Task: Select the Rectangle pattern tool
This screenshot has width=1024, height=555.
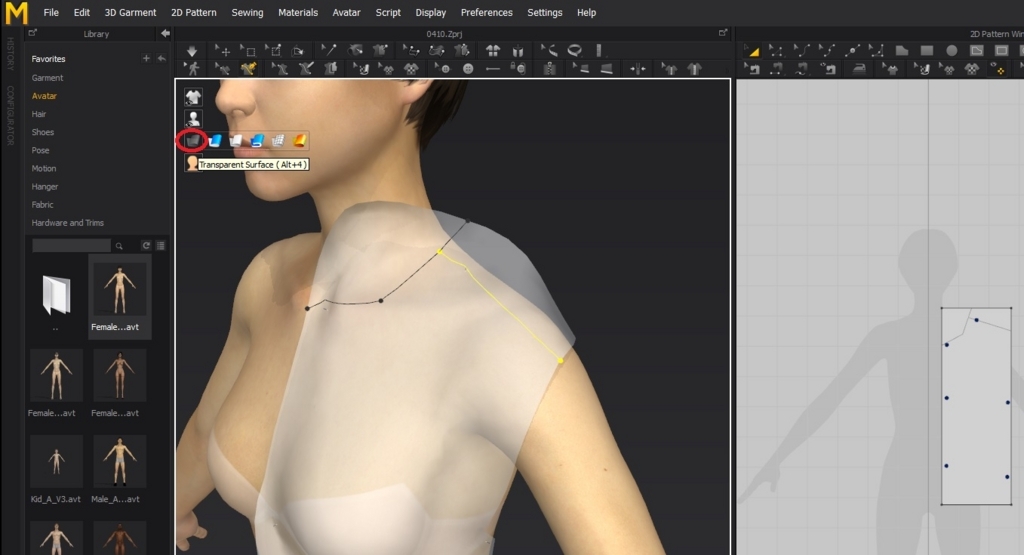Action: [x=927, y=51]
